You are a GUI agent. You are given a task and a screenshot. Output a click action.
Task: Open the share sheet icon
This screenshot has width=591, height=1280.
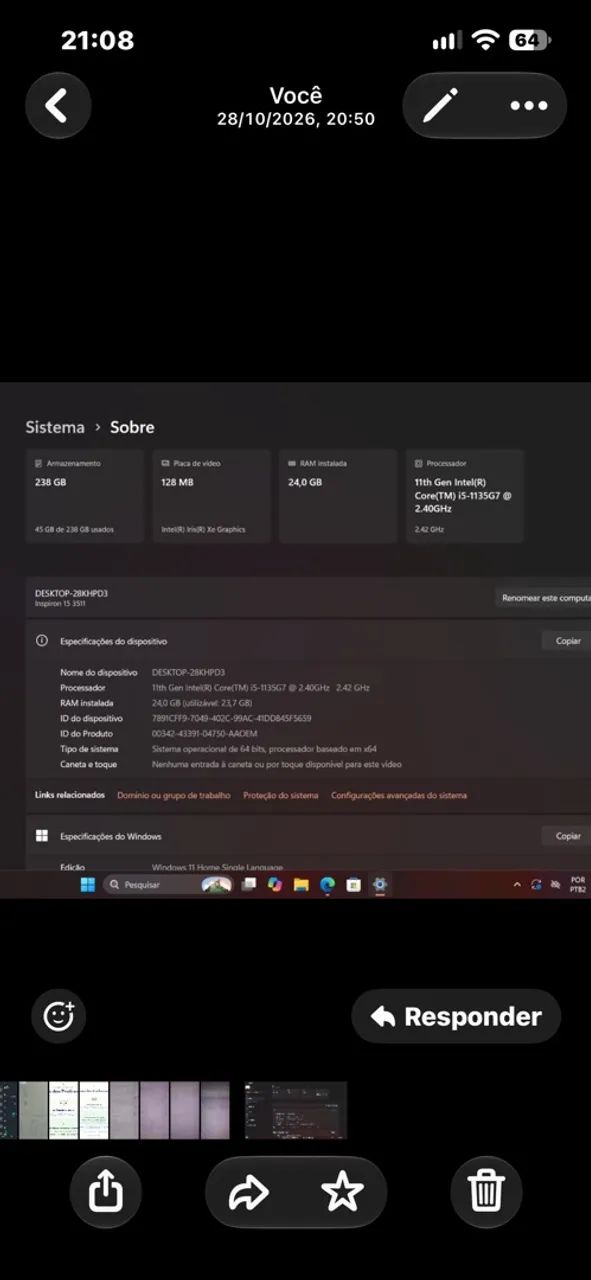106,1192
